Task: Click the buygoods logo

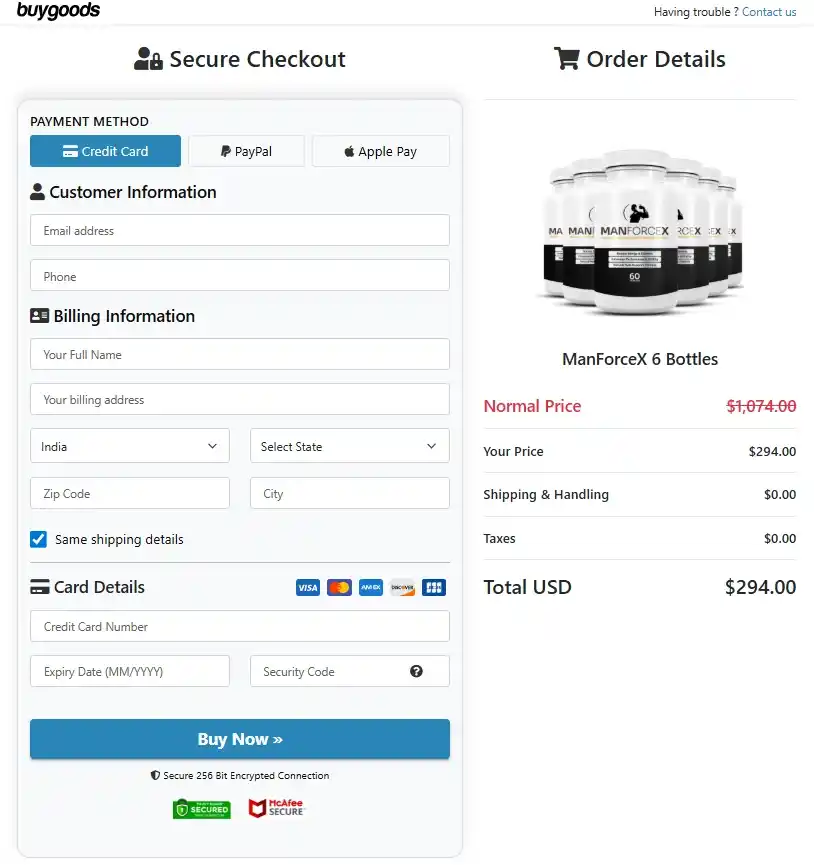Action: click(x=60, y=11)
